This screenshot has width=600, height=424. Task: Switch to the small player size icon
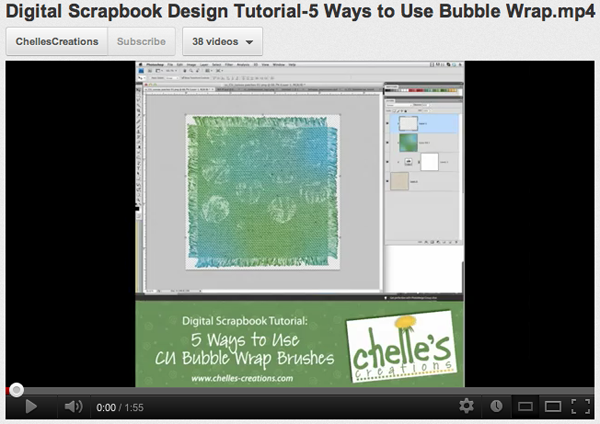[x=525, y=406]
